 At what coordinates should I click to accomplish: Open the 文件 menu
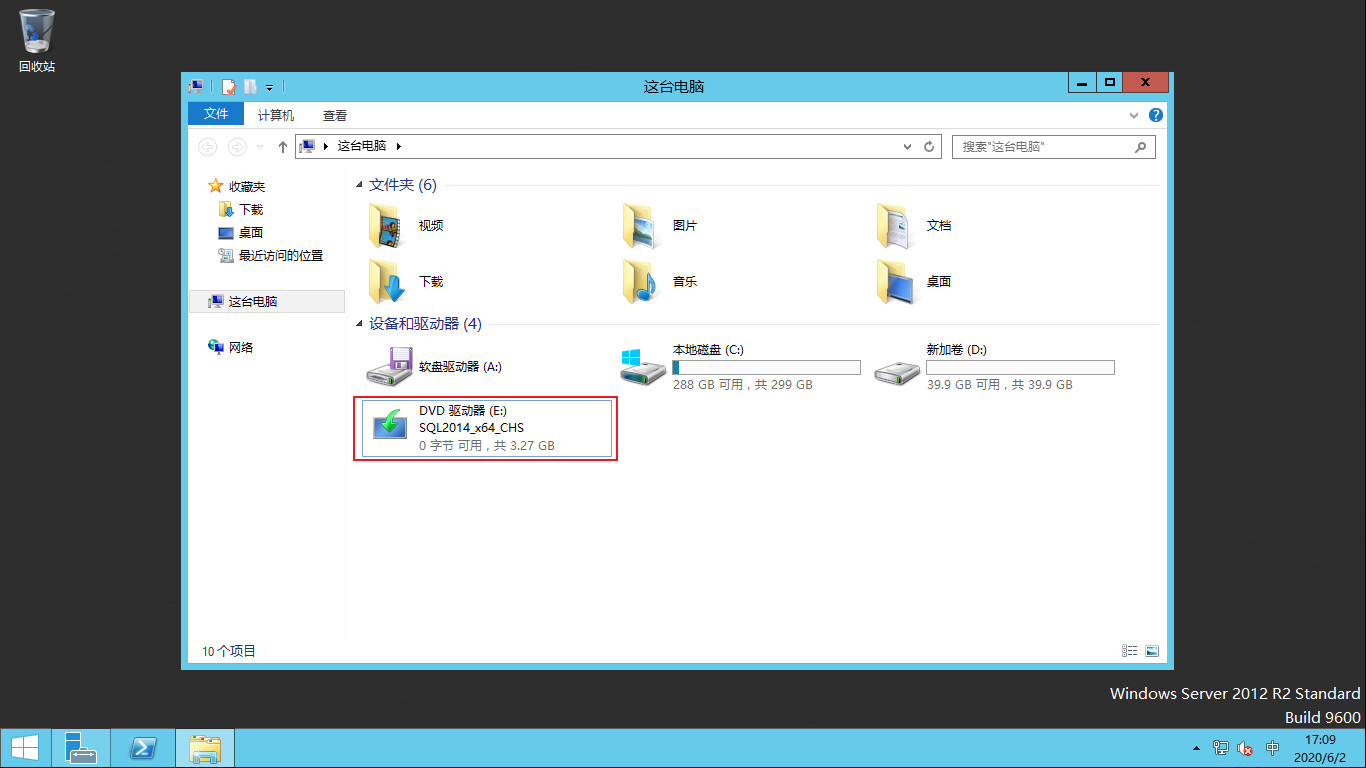215,114
